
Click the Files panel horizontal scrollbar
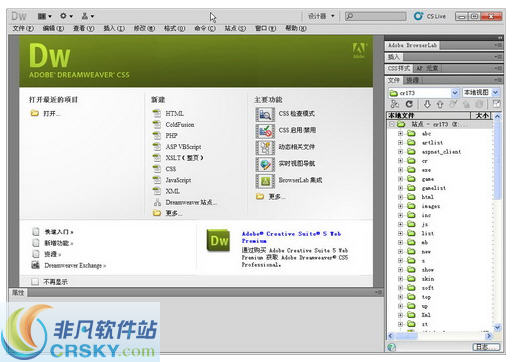(x=440, y=336)
